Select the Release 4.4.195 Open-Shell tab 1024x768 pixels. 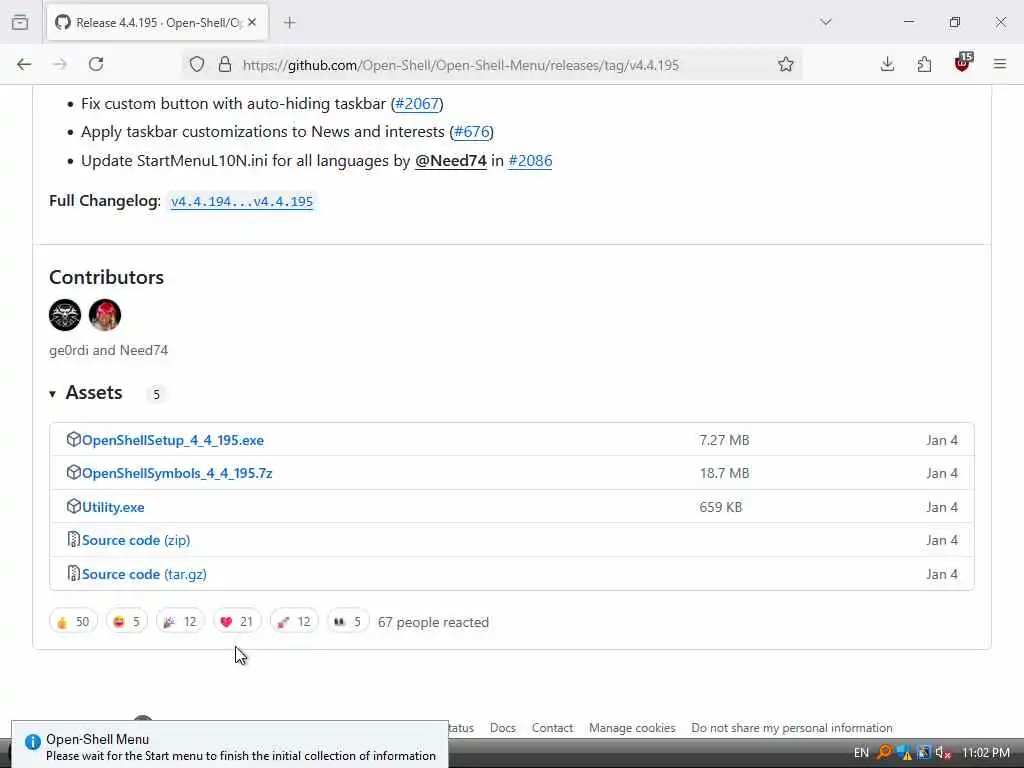pyautogui.click(x=157, y=23)
